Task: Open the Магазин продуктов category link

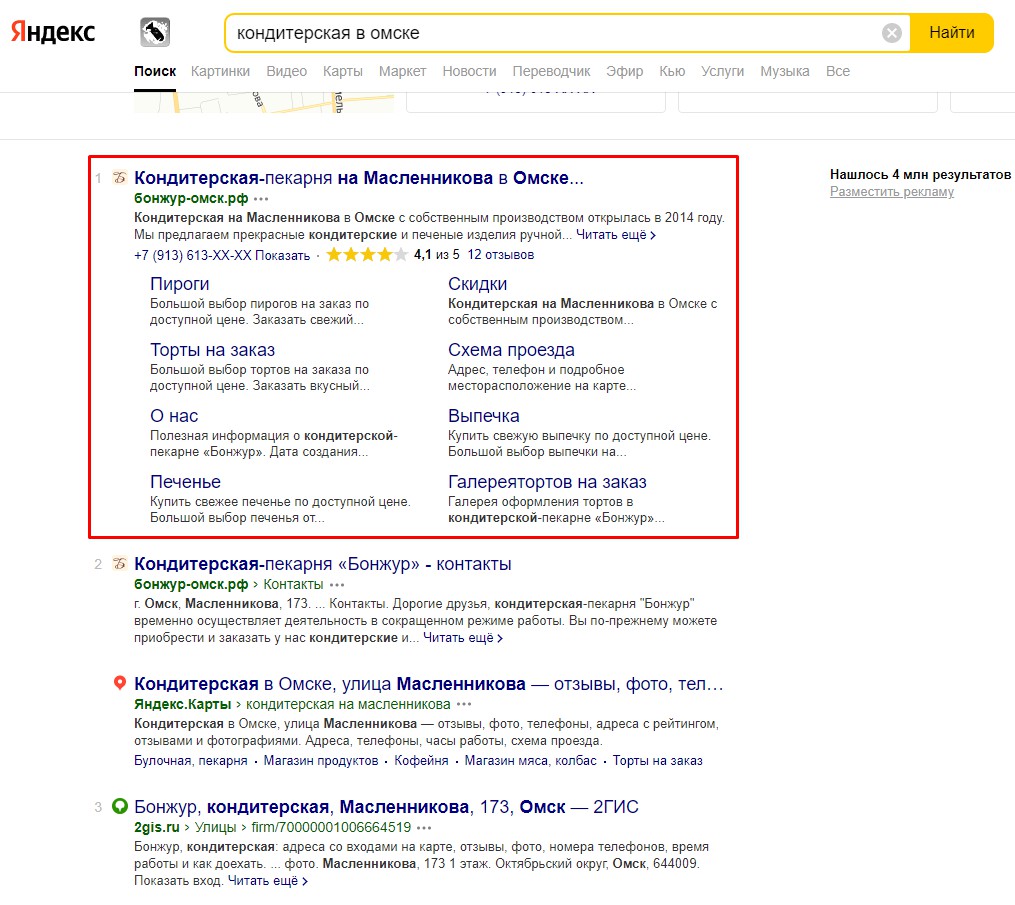Action: tap(320, 761)
